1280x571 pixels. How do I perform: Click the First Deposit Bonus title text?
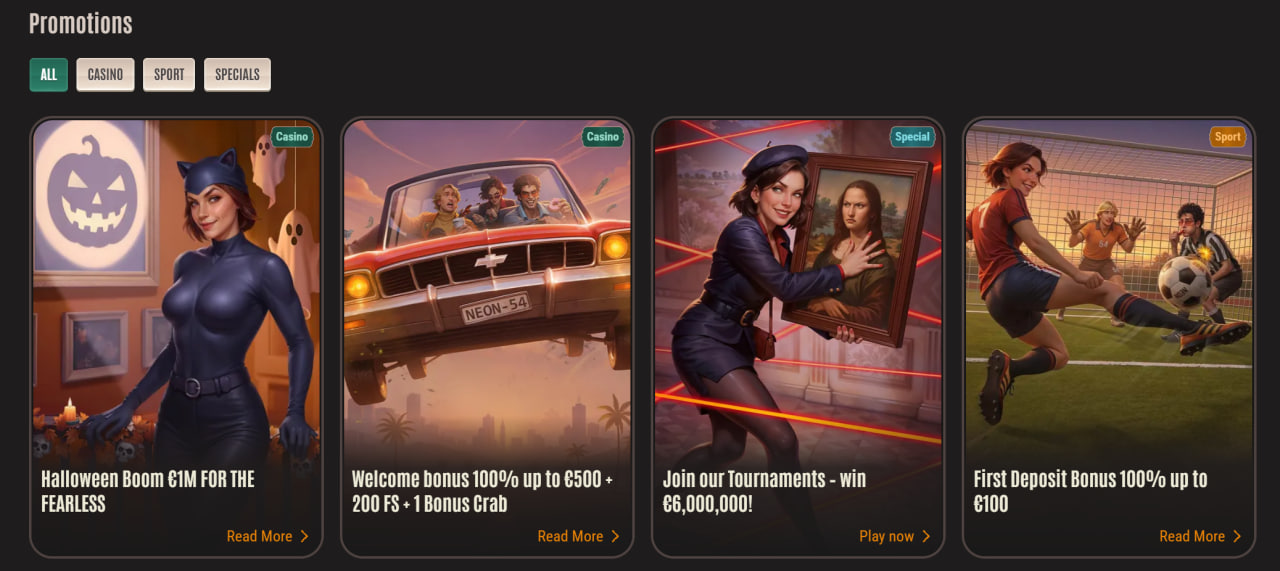coord(1090,491)
